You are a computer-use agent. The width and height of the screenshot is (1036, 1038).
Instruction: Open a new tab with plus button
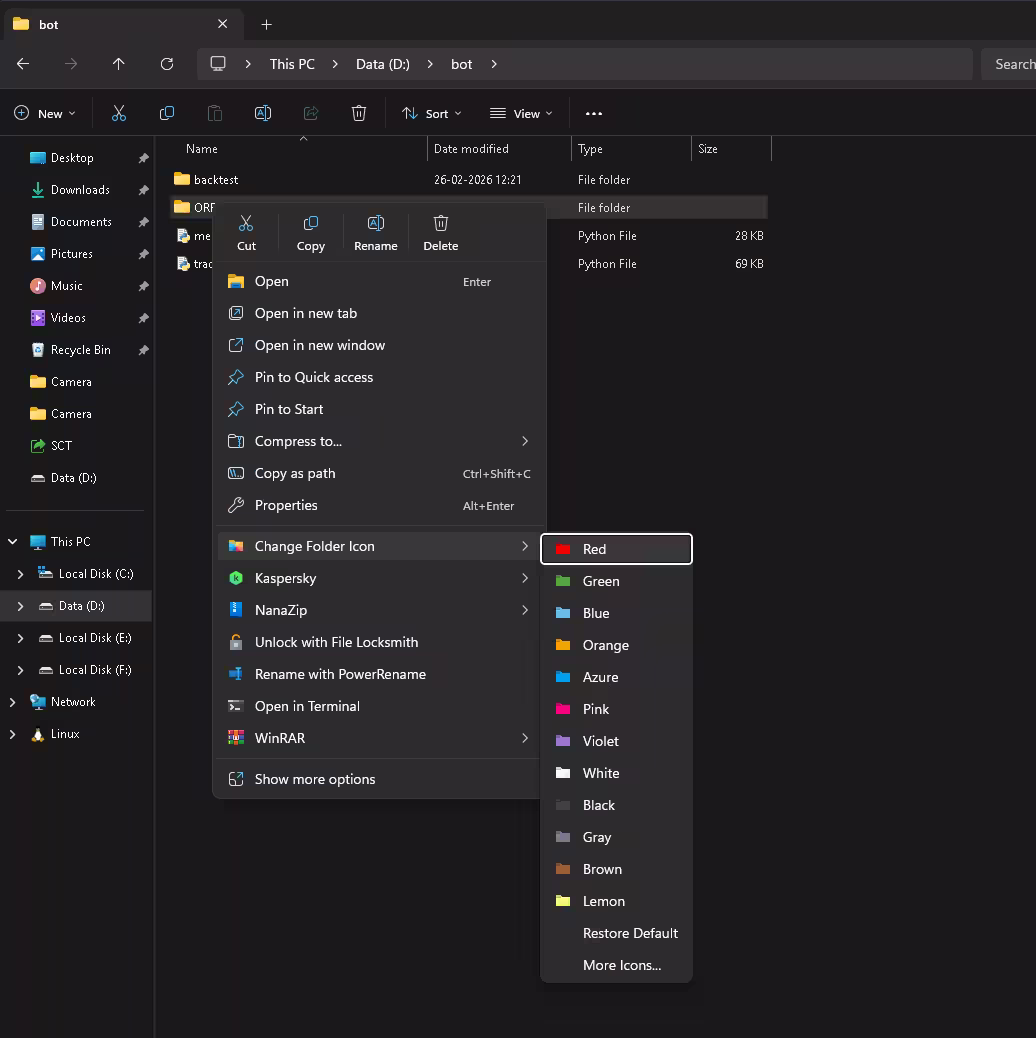tap(266, 24)
